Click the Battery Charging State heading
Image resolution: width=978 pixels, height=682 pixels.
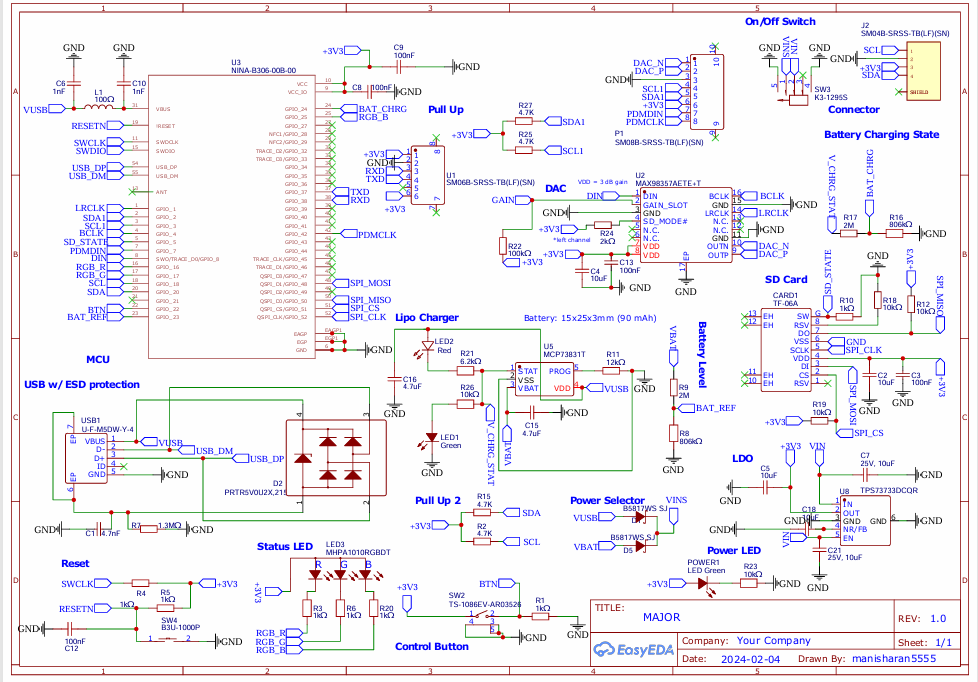tap(881, 134)
